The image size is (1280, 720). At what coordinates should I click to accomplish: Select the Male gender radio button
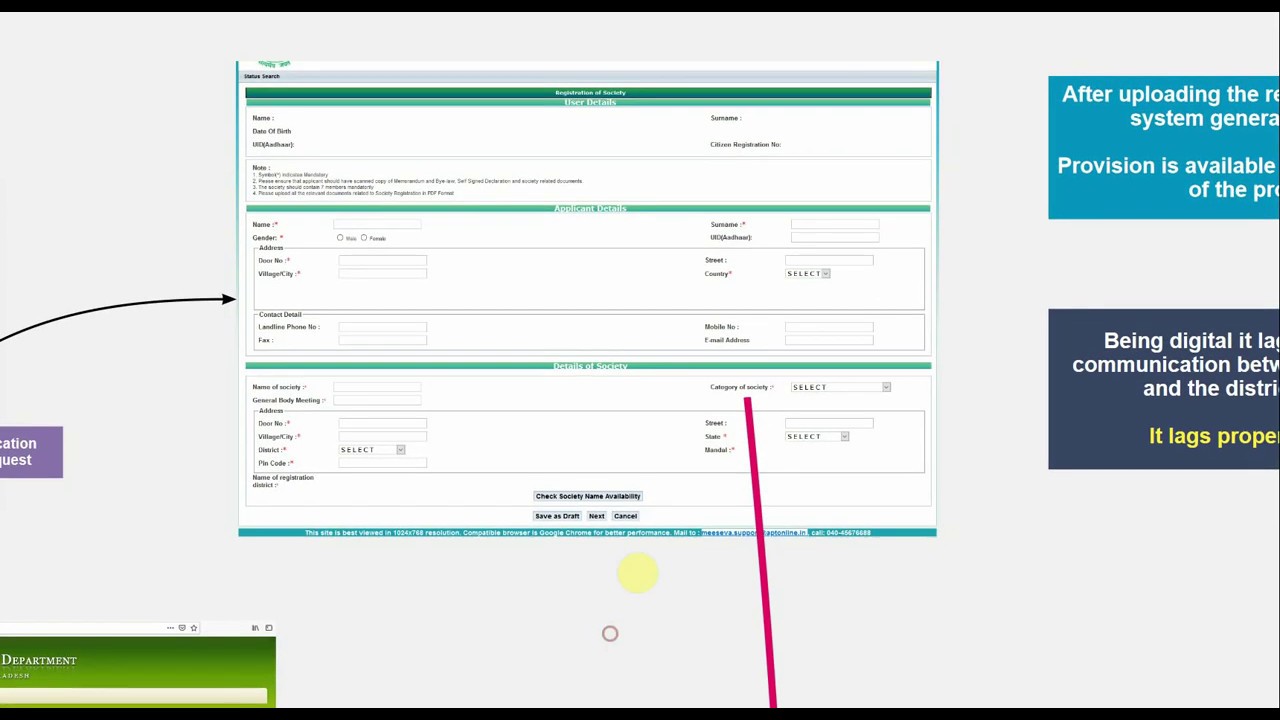(x=340, y=238)
